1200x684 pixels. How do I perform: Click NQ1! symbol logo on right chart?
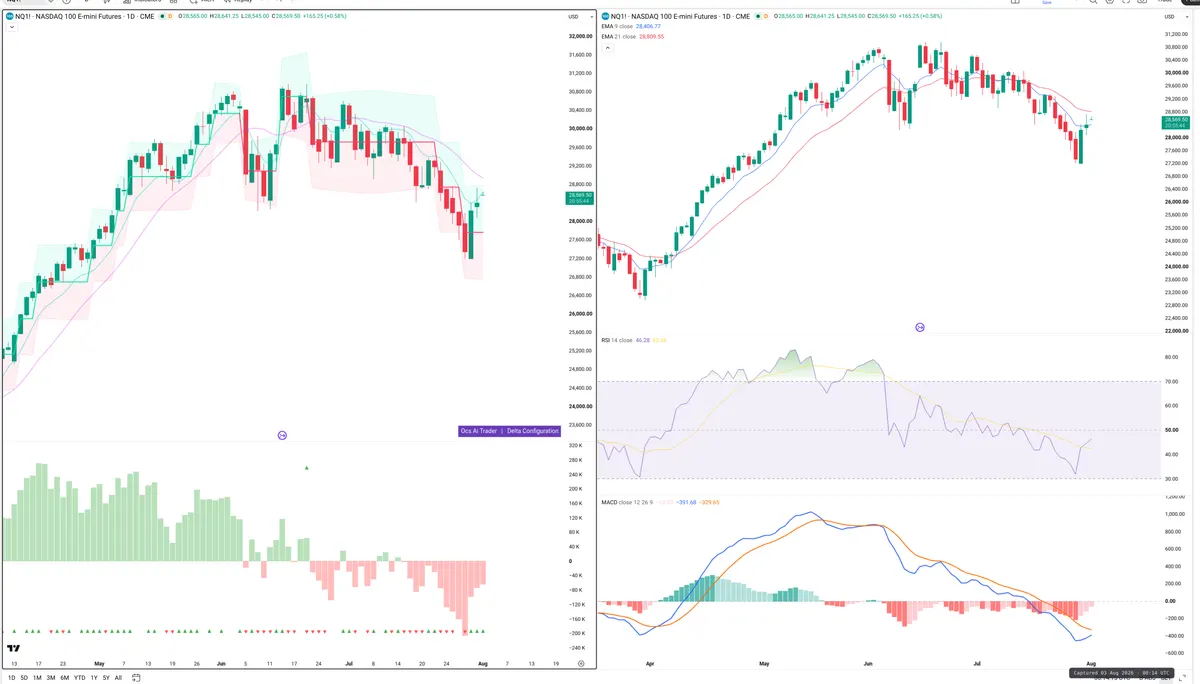click(x=607, y=16)
